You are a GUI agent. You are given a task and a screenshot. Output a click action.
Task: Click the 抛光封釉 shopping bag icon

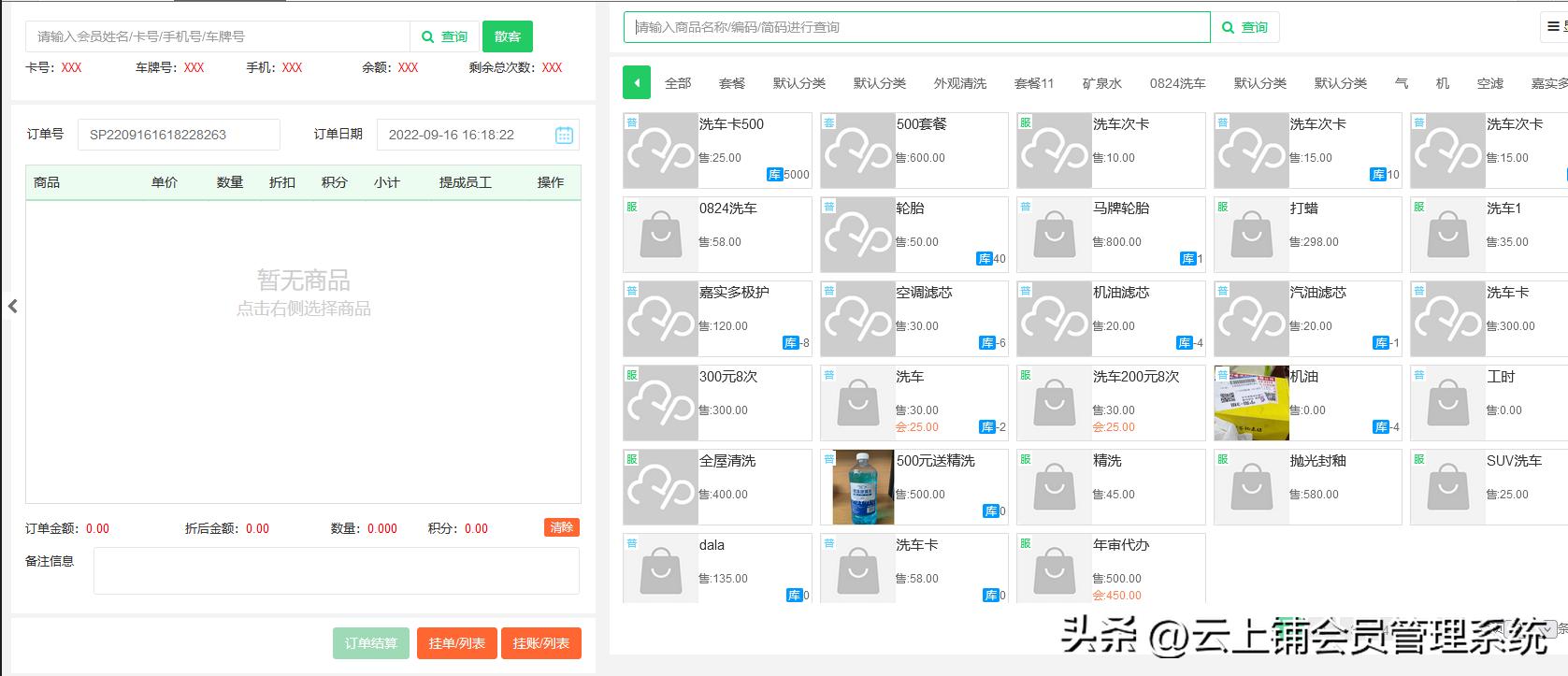(x=1252, y=487)
